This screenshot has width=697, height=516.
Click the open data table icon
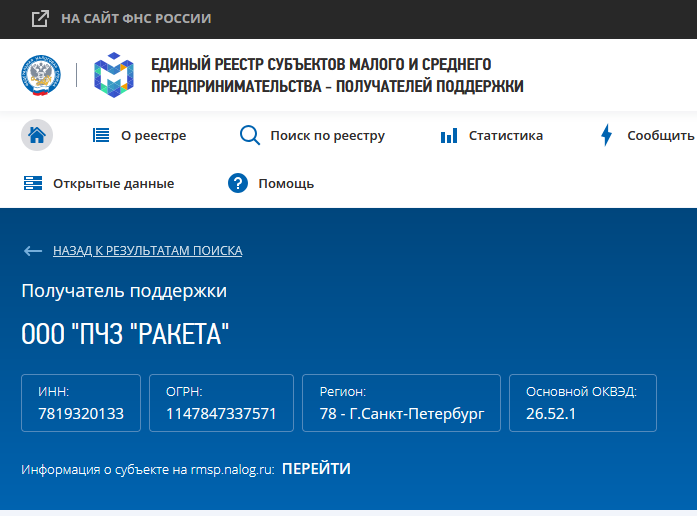pyautogui.click(x=33, y=183)
